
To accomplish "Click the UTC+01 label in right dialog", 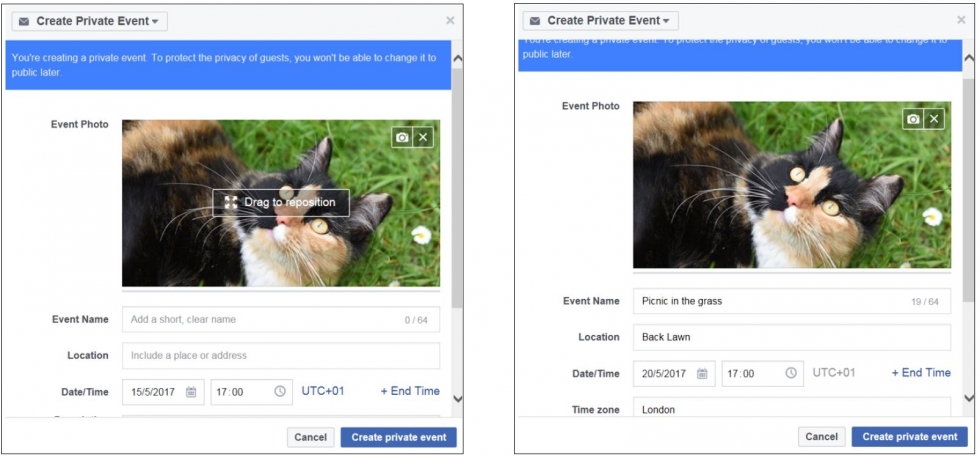I will (x=834, y=373).
